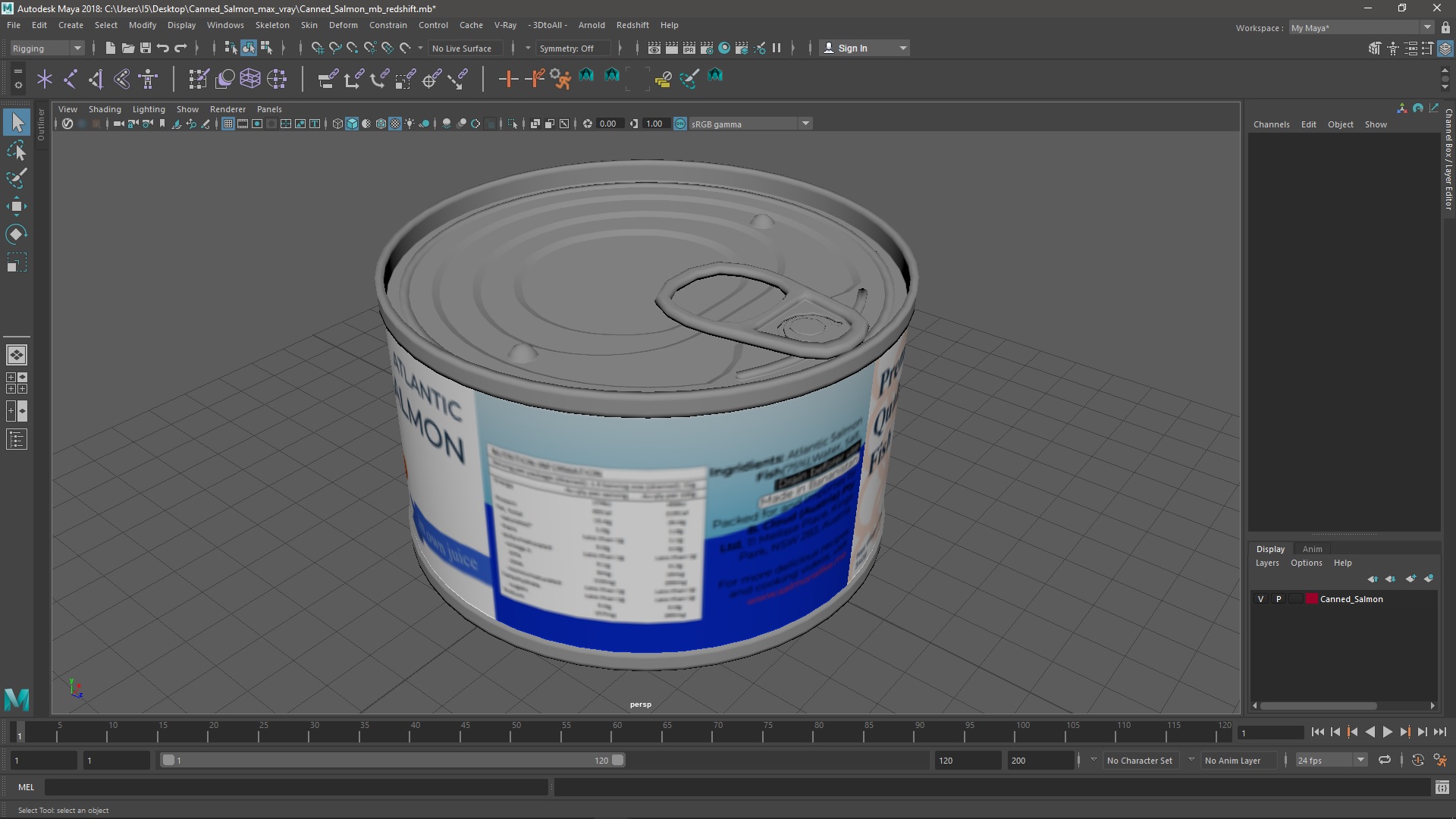Toggle visibility V of Canned_Salmon layer
The width and height of the screenshot is (1456, 819).
pos(1261,599)
